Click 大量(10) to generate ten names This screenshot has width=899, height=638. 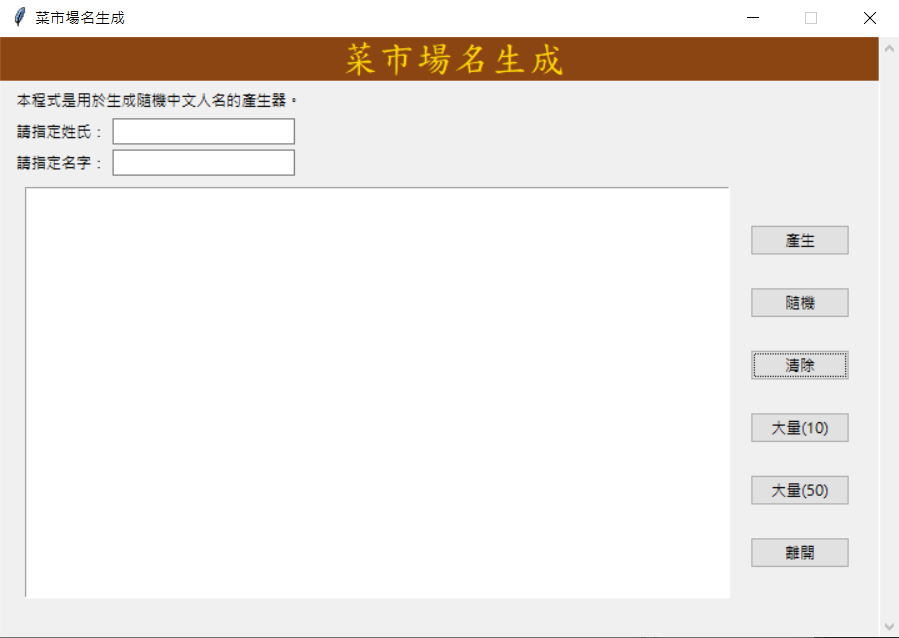[799, 427]
